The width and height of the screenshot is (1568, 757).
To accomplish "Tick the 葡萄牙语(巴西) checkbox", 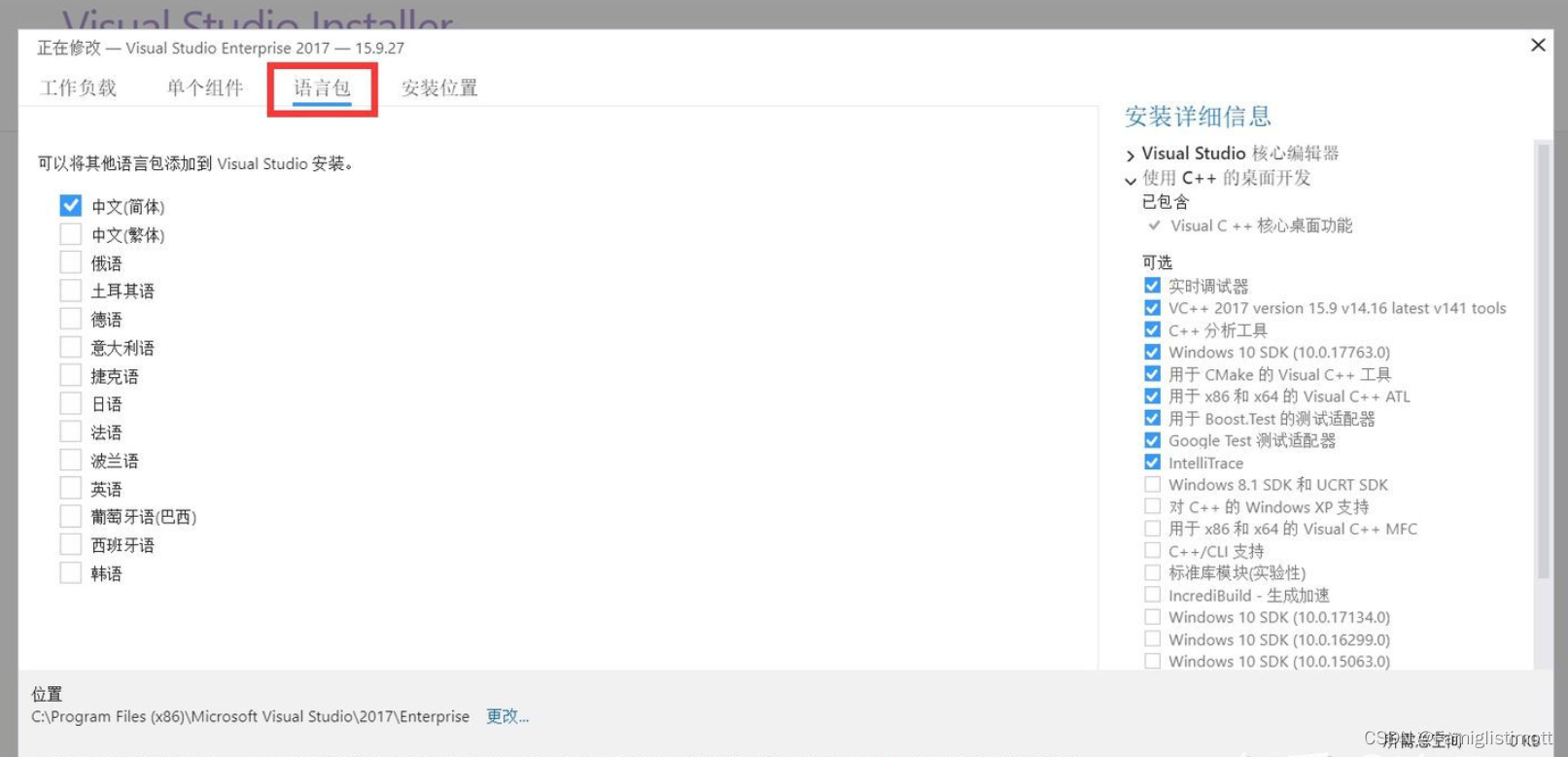I will 70,516.
